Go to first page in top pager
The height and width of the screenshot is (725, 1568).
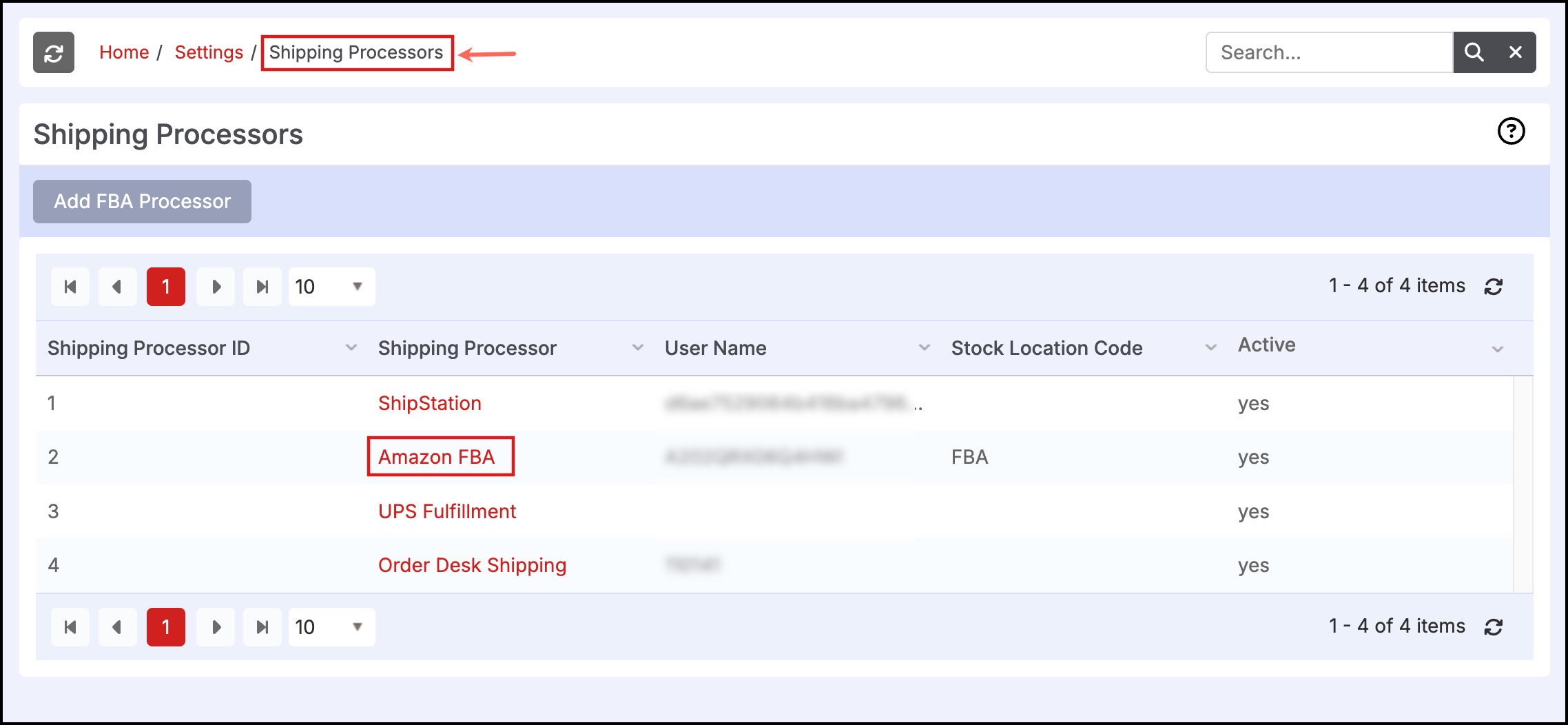point(70,287)
